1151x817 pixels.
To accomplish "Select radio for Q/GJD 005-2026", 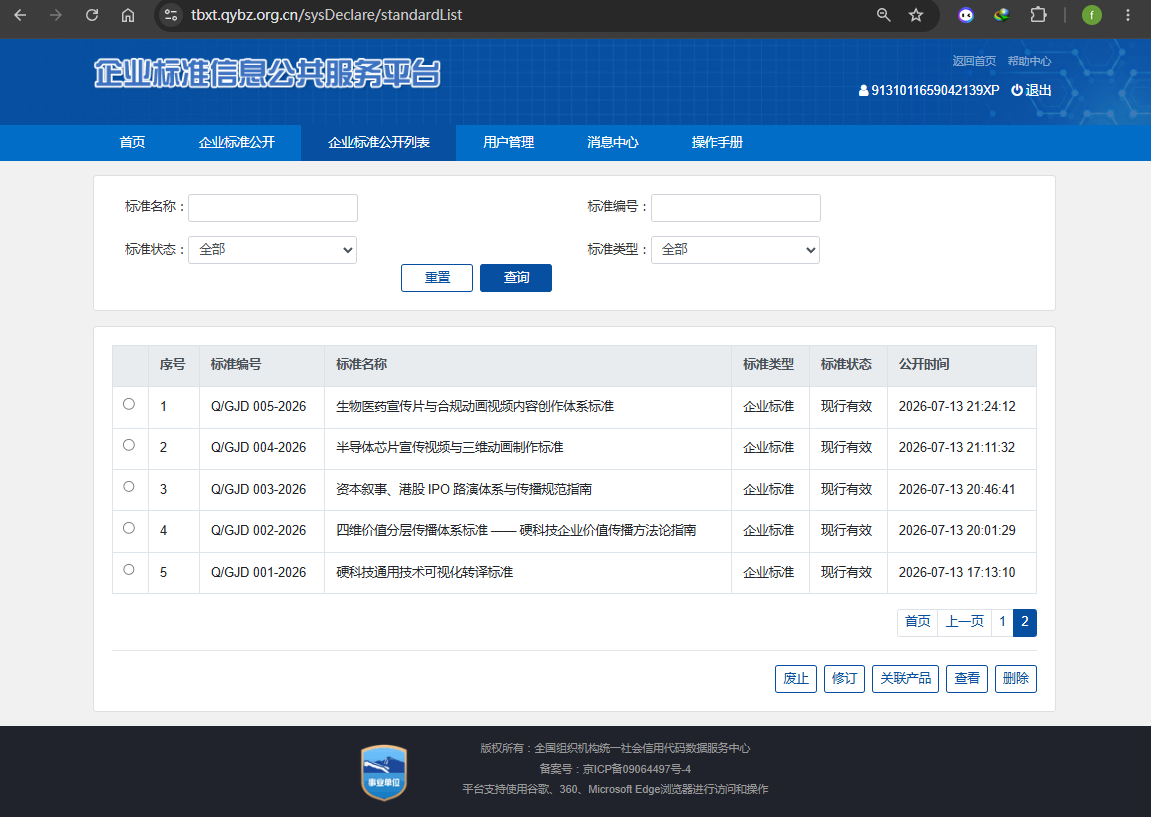I will (129, 404).
